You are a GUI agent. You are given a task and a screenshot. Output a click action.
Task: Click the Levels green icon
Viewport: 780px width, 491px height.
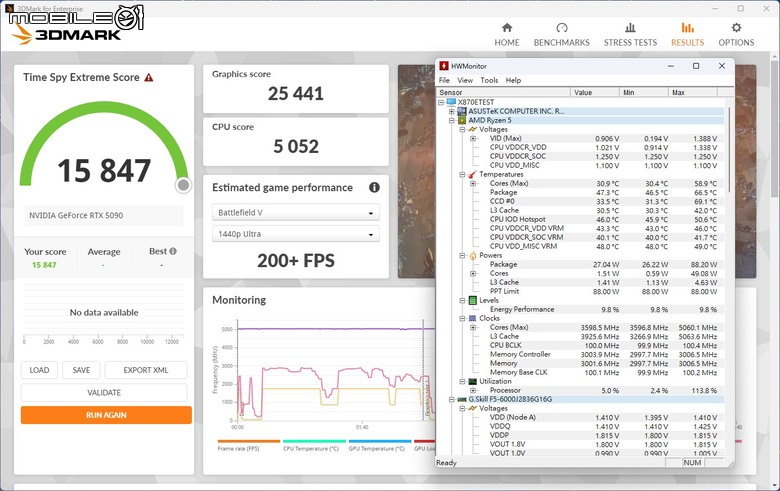472,300
